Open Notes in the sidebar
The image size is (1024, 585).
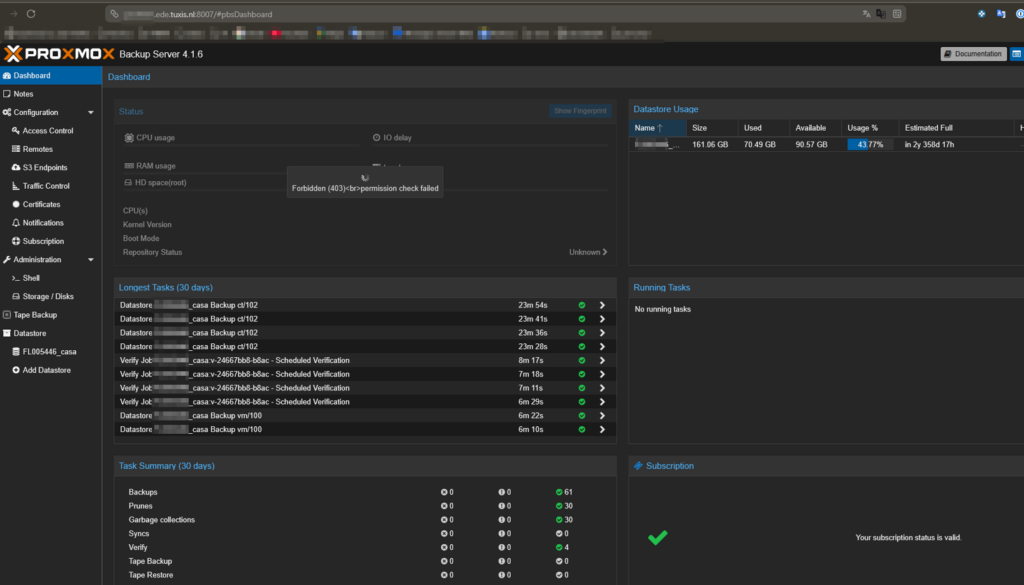51,94
